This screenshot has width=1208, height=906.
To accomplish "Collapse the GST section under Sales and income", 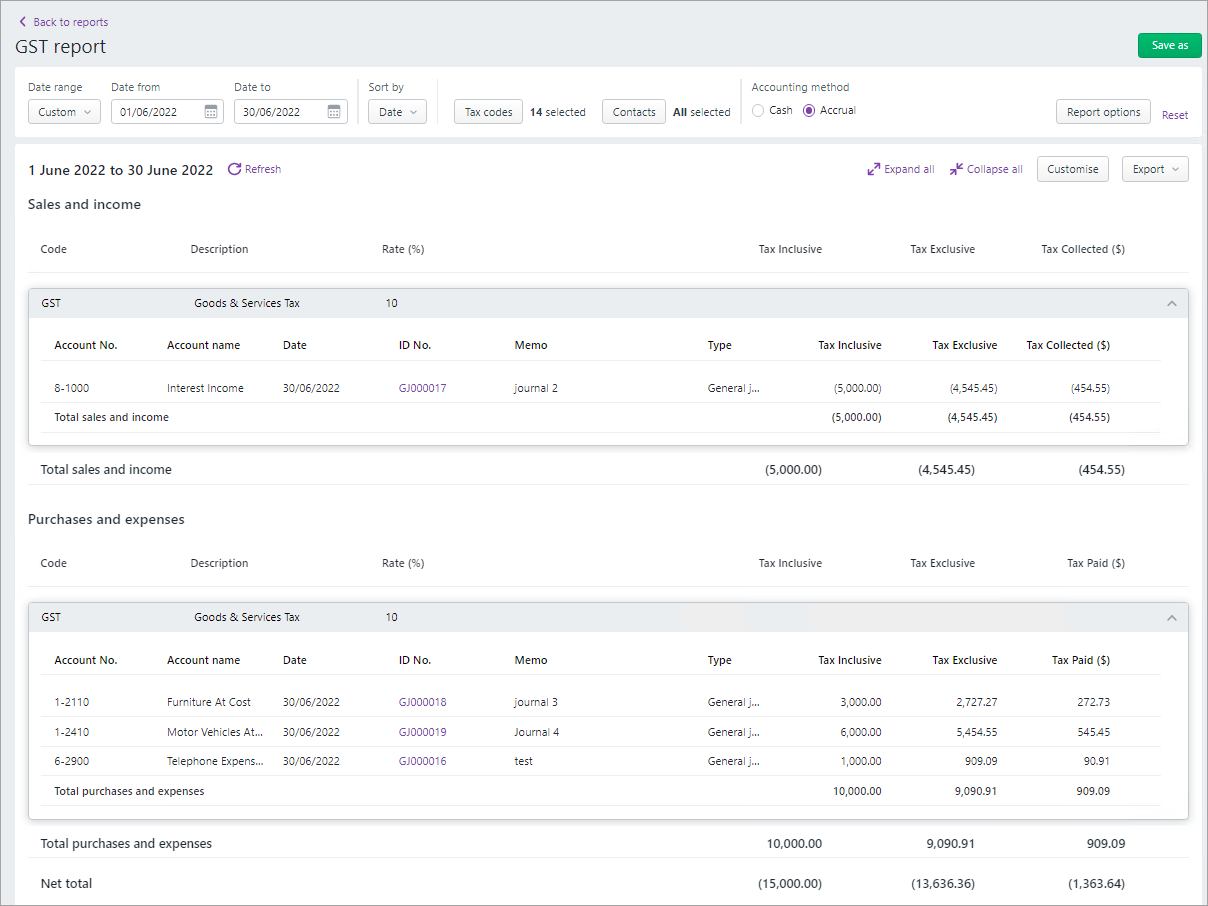I will click(1172, 304).
